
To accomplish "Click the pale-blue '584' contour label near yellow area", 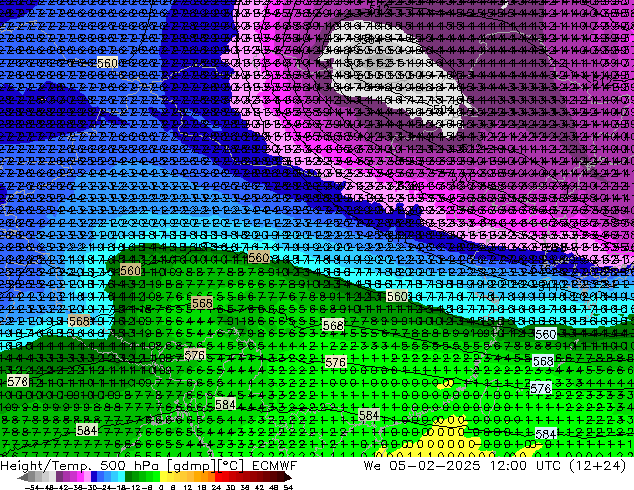I will click(545, 435).
